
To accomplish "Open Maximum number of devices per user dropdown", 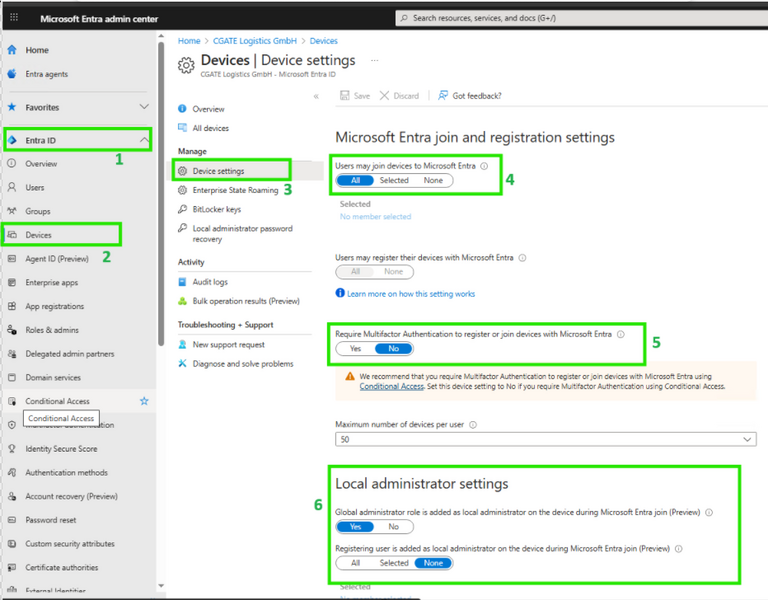I will point(545,440).
